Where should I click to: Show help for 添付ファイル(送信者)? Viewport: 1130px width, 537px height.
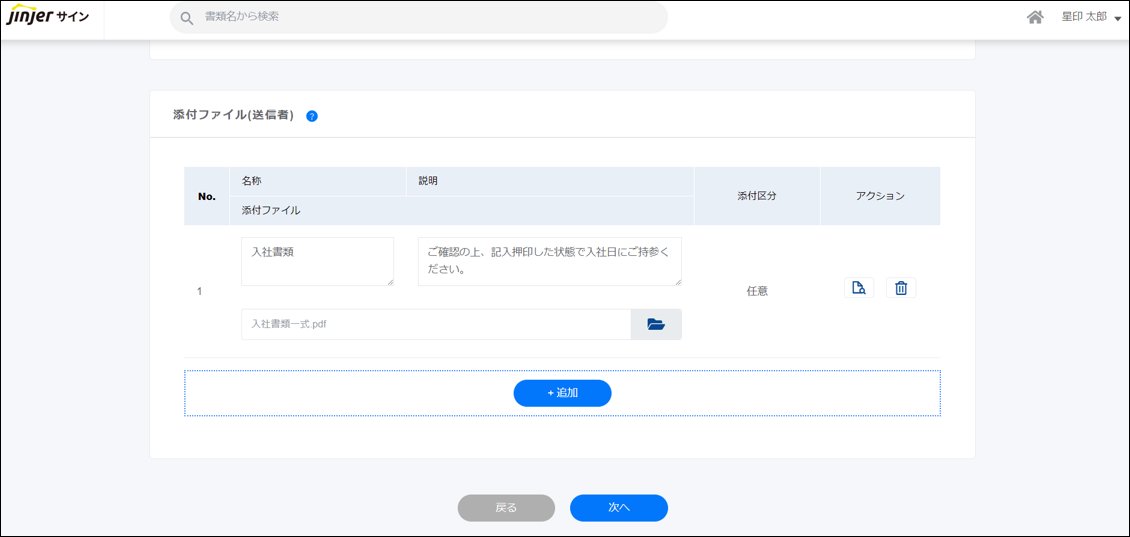[x=312, y=116]
